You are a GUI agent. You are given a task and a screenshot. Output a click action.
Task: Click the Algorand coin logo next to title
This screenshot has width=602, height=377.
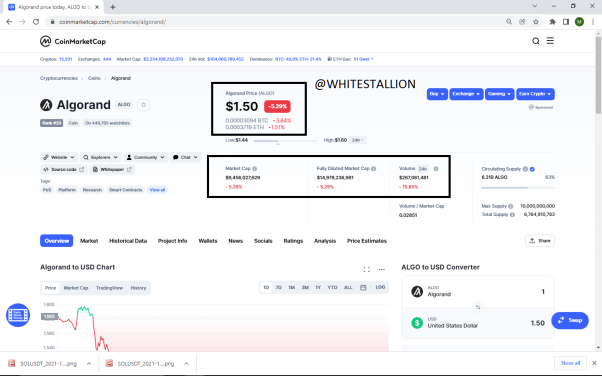coord(46,105)
